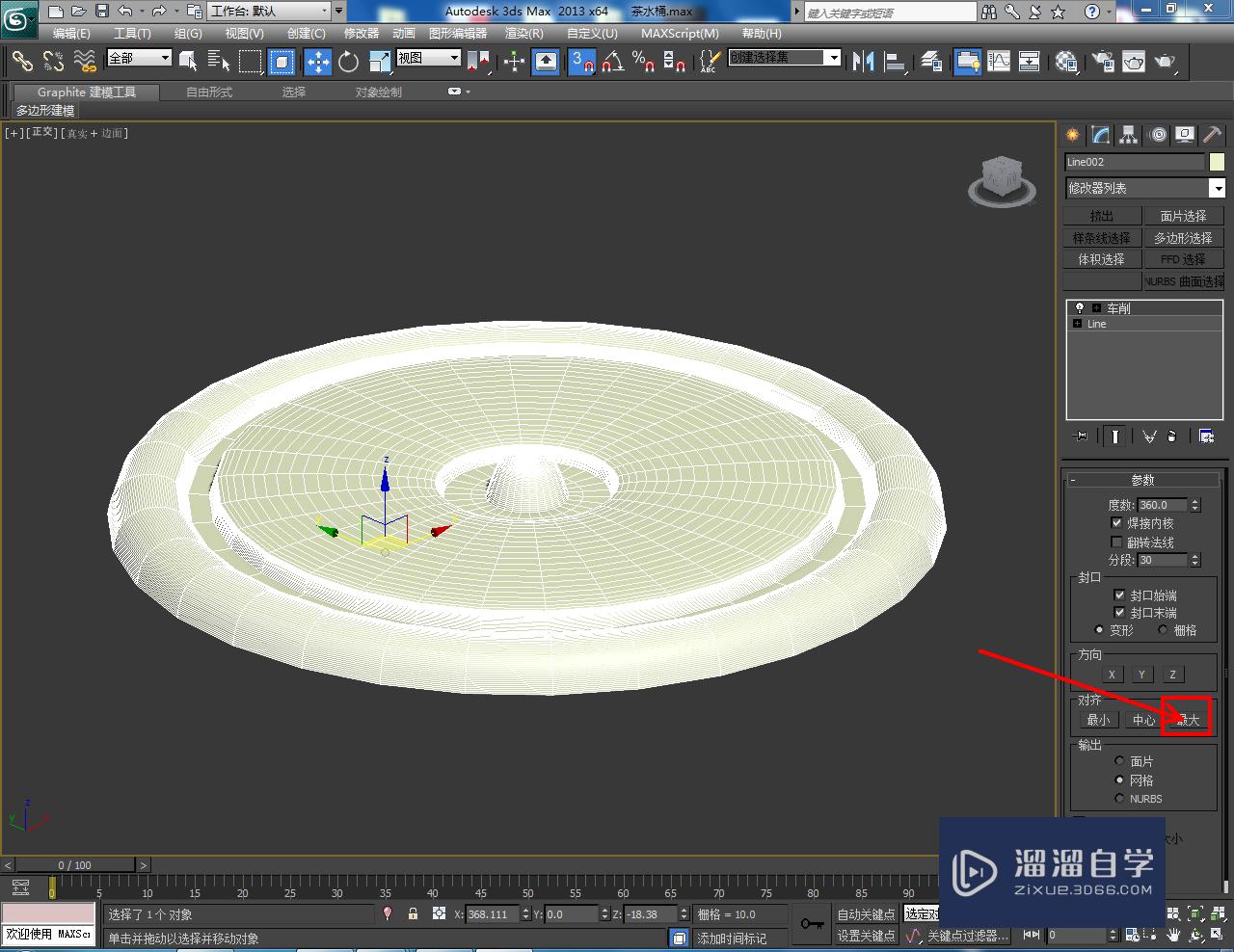This screenshot has height=952, width=1234.
Task: Click the 挤出 modifier button
Action: (1101, 216)
